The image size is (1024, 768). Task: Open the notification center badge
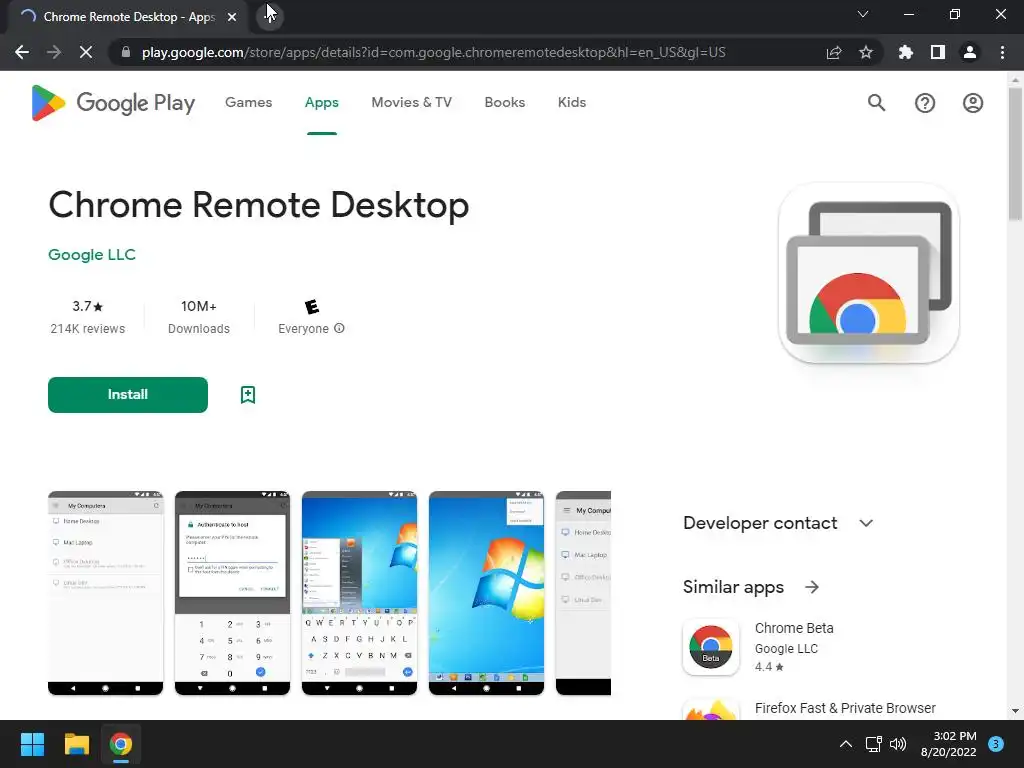[x=996, y=744]
